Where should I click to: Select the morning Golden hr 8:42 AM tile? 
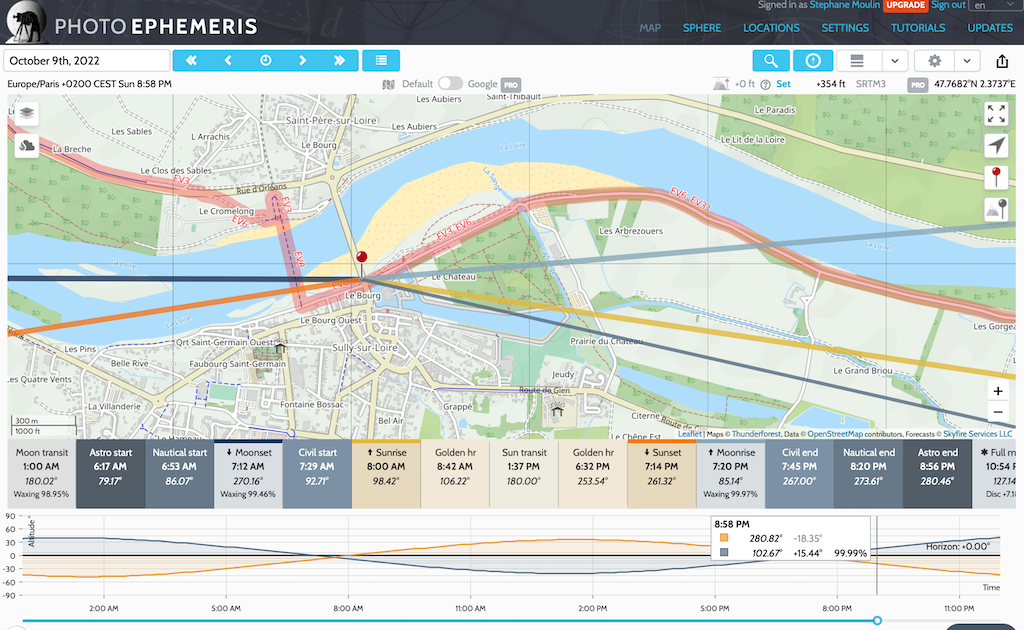[455, 474]
